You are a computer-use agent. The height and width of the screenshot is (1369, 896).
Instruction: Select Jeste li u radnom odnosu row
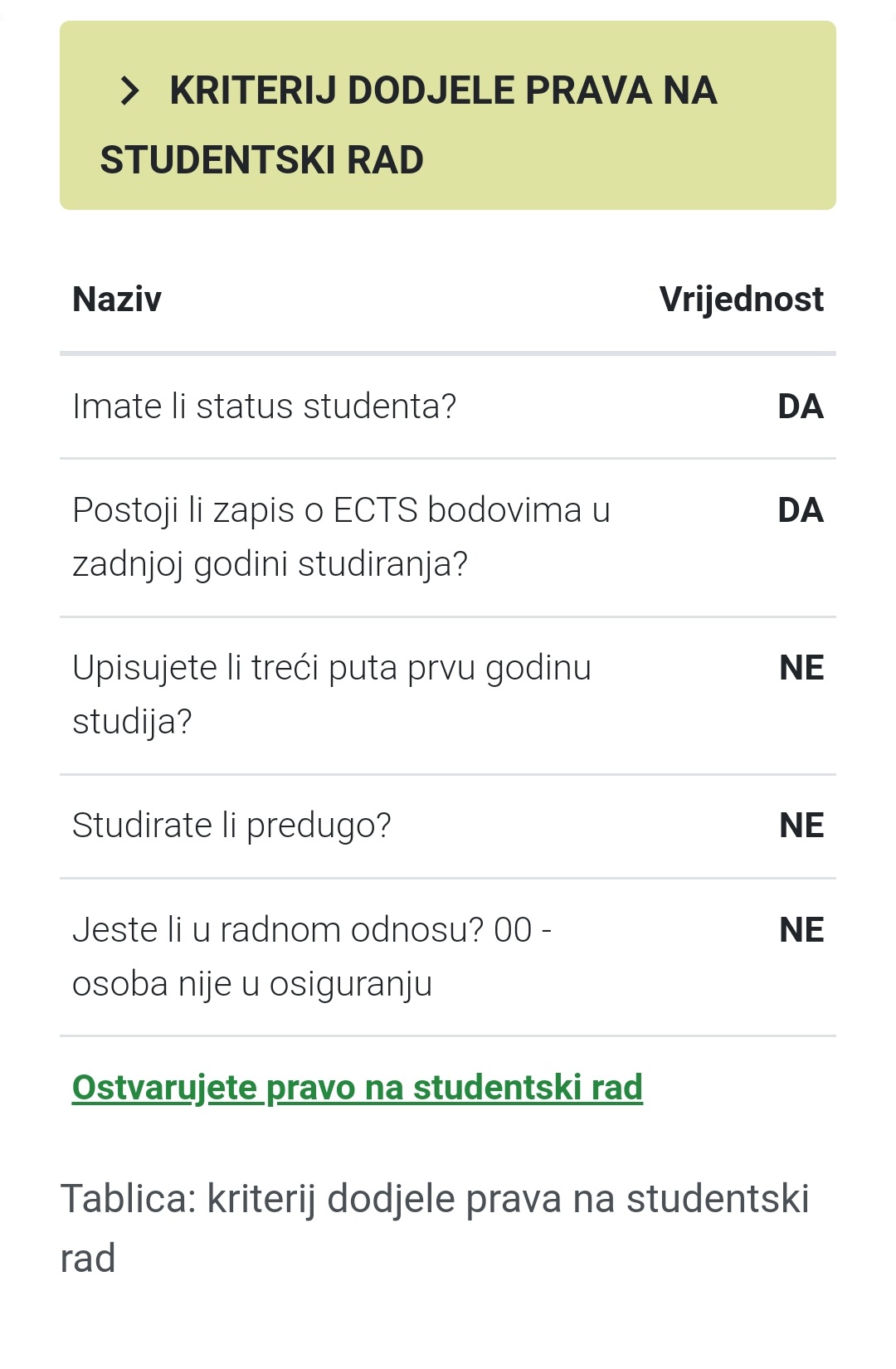[448, 957]
